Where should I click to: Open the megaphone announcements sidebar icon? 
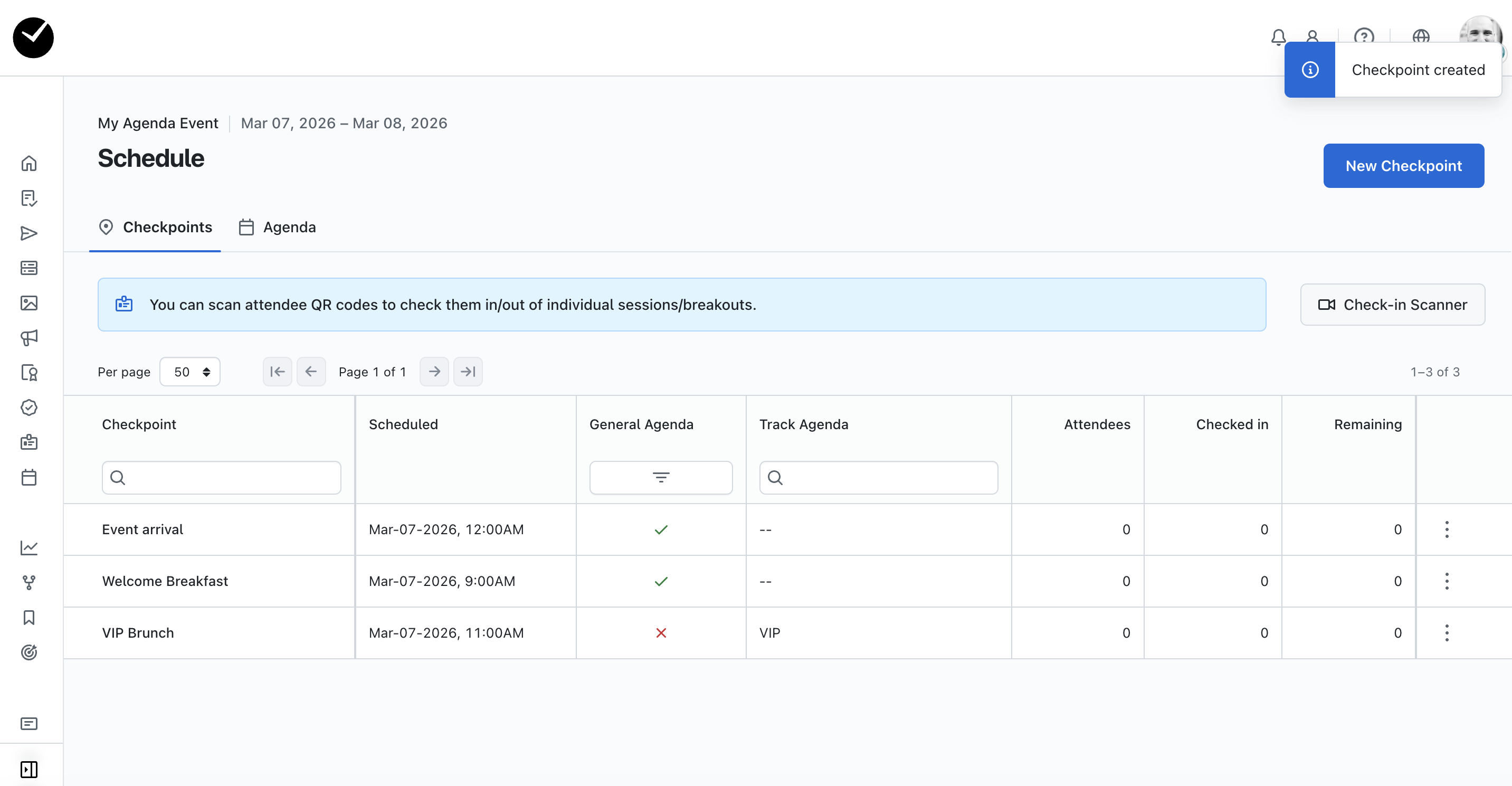point(28,337)
